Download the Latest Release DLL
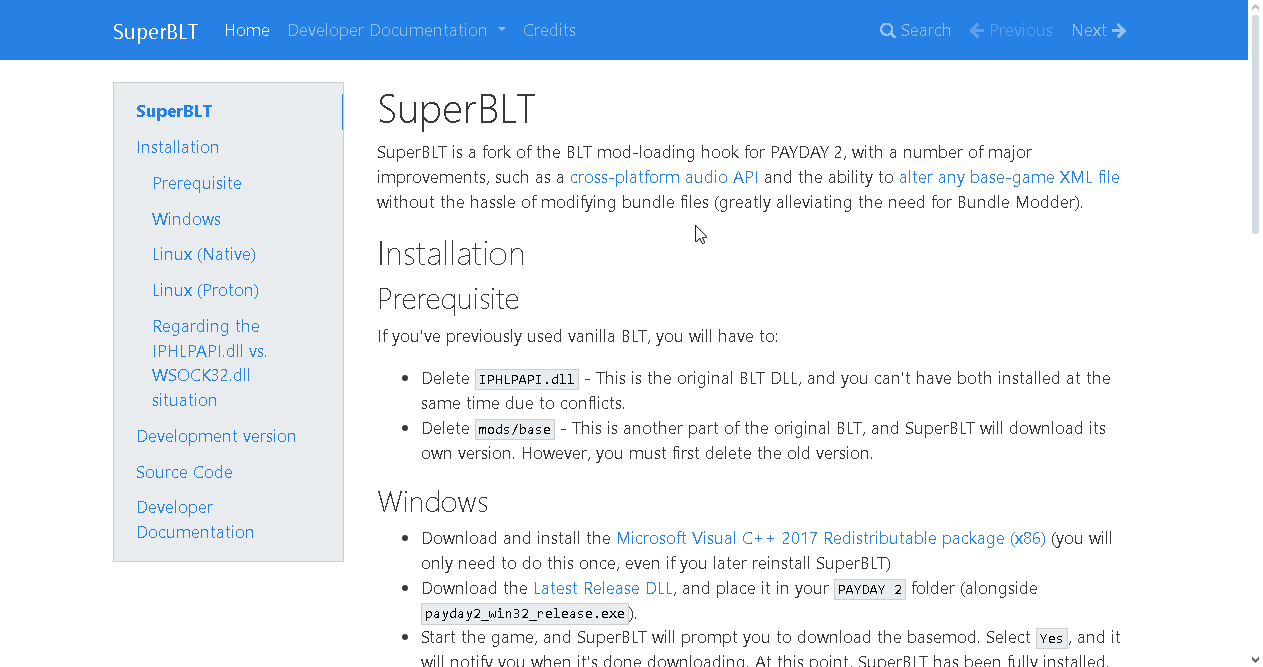 (603, 588)
